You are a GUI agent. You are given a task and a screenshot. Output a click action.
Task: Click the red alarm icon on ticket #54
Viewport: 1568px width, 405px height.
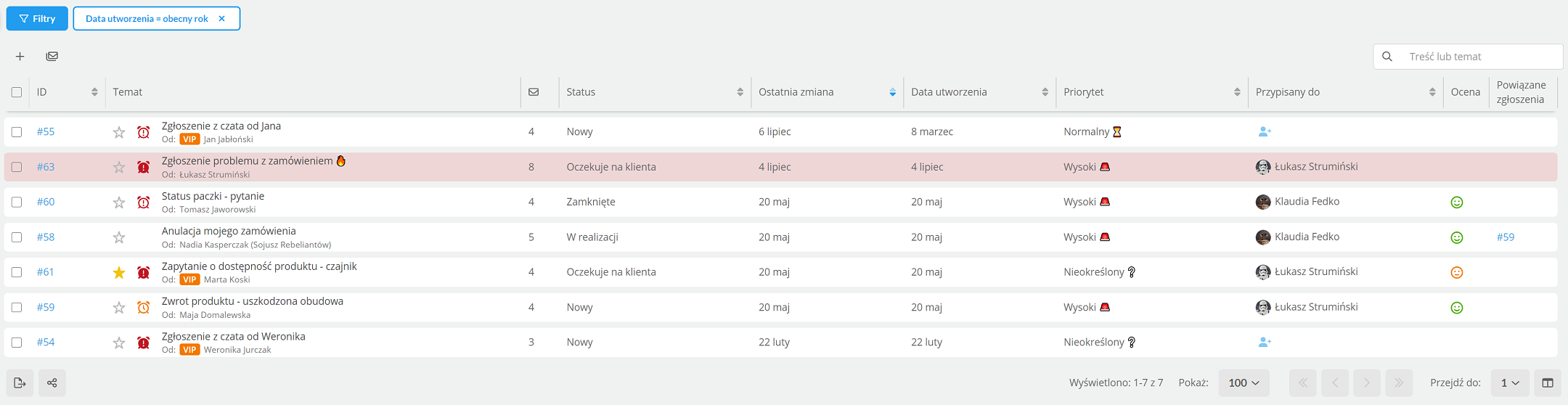(144, 343)
